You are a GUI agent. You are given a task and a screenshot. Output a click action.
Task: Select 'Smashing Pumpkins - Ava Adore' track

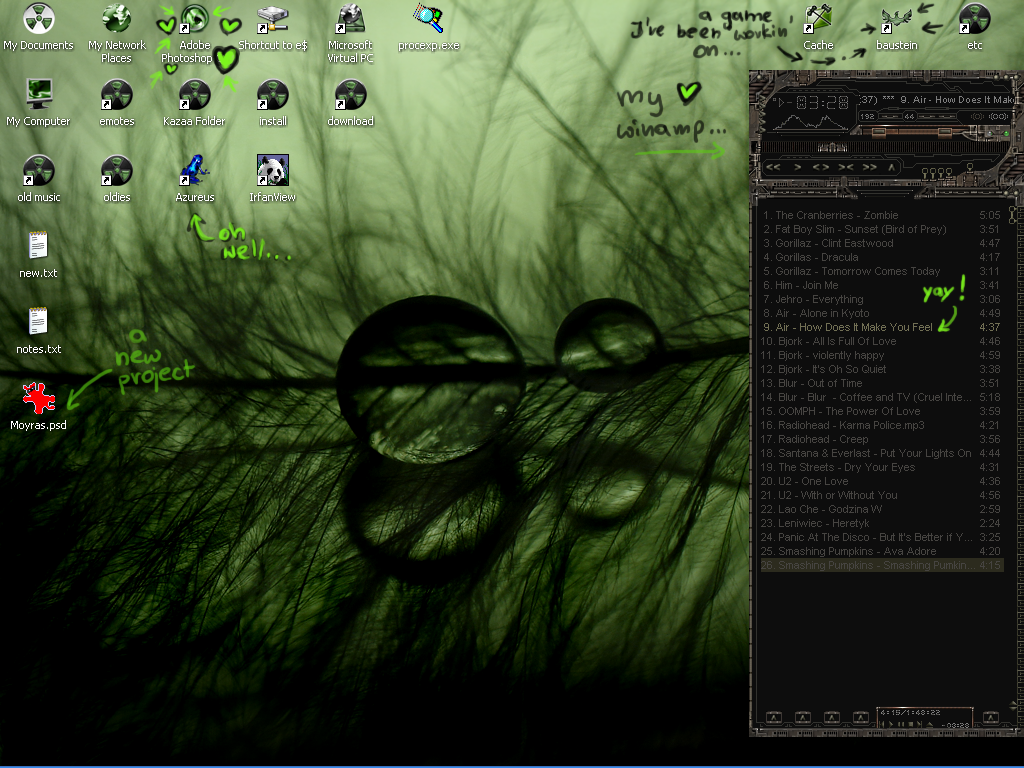(882, 551)
